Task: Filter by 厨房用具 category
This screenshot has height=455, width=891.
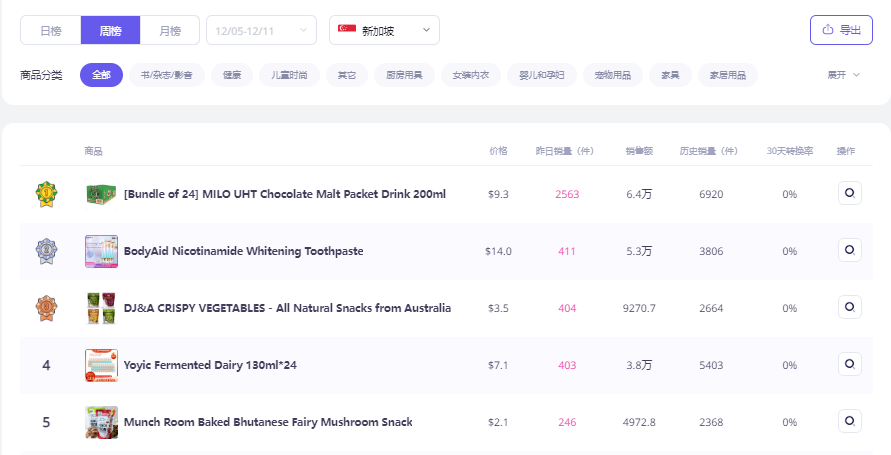Action: (x=404, y=75)
